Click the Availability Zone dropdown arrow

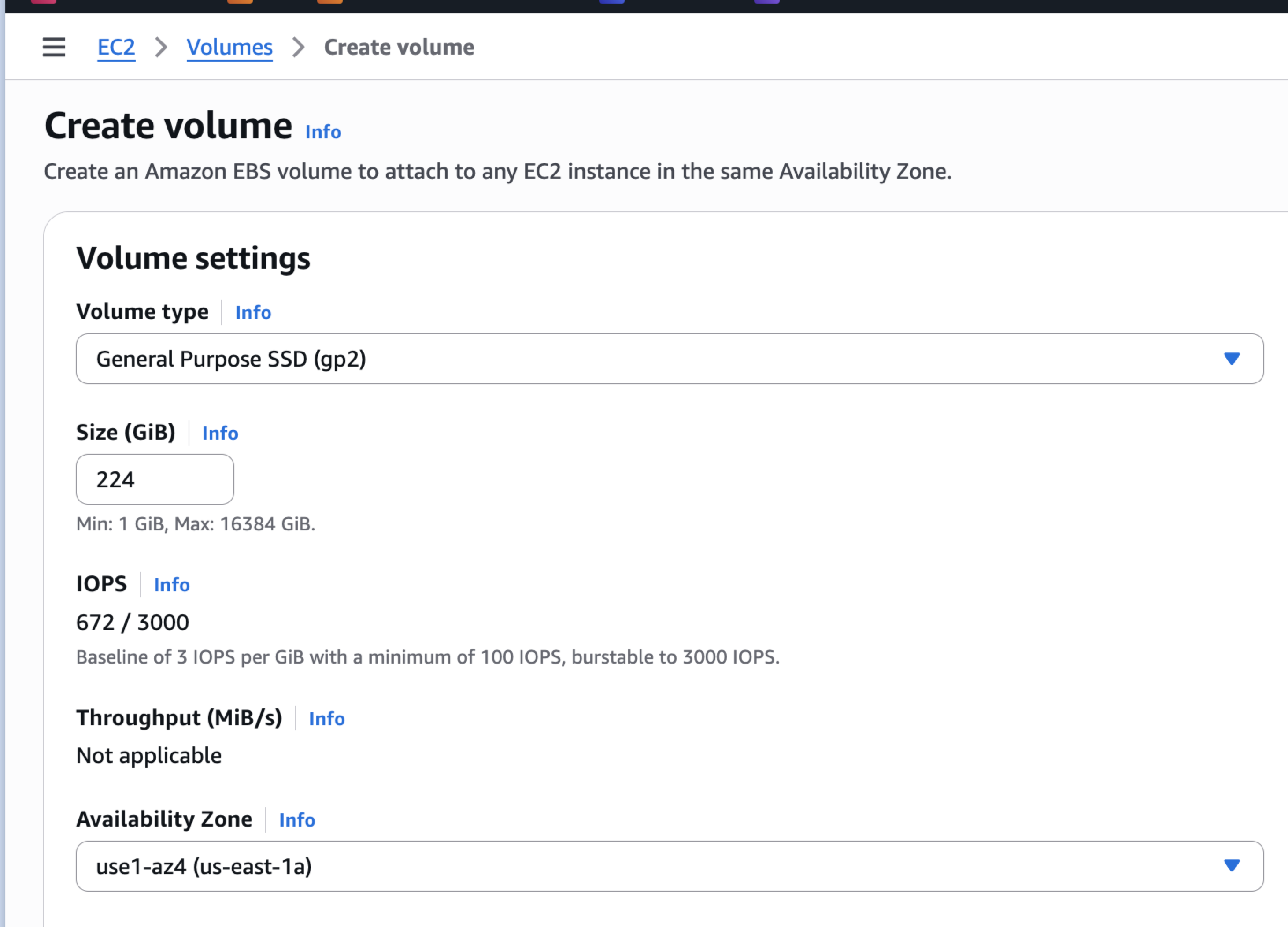tap(1231, 866)
